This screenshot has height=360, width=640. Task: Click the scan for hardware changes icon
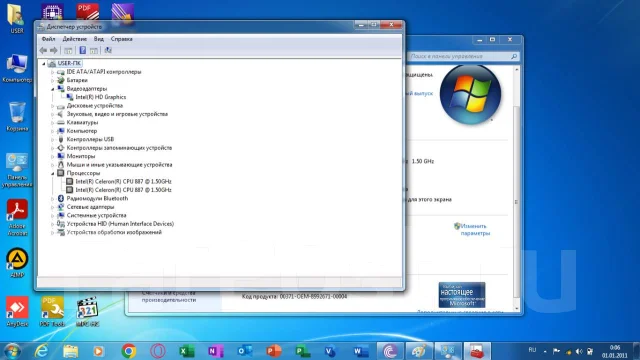108,50
